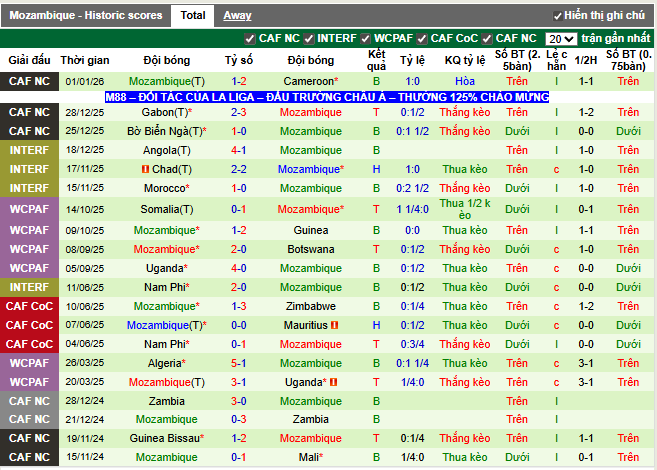Click the Somalia(T) team name
Image resolution: width=657 pixels, height=470 pixels.
click(167, 209)
